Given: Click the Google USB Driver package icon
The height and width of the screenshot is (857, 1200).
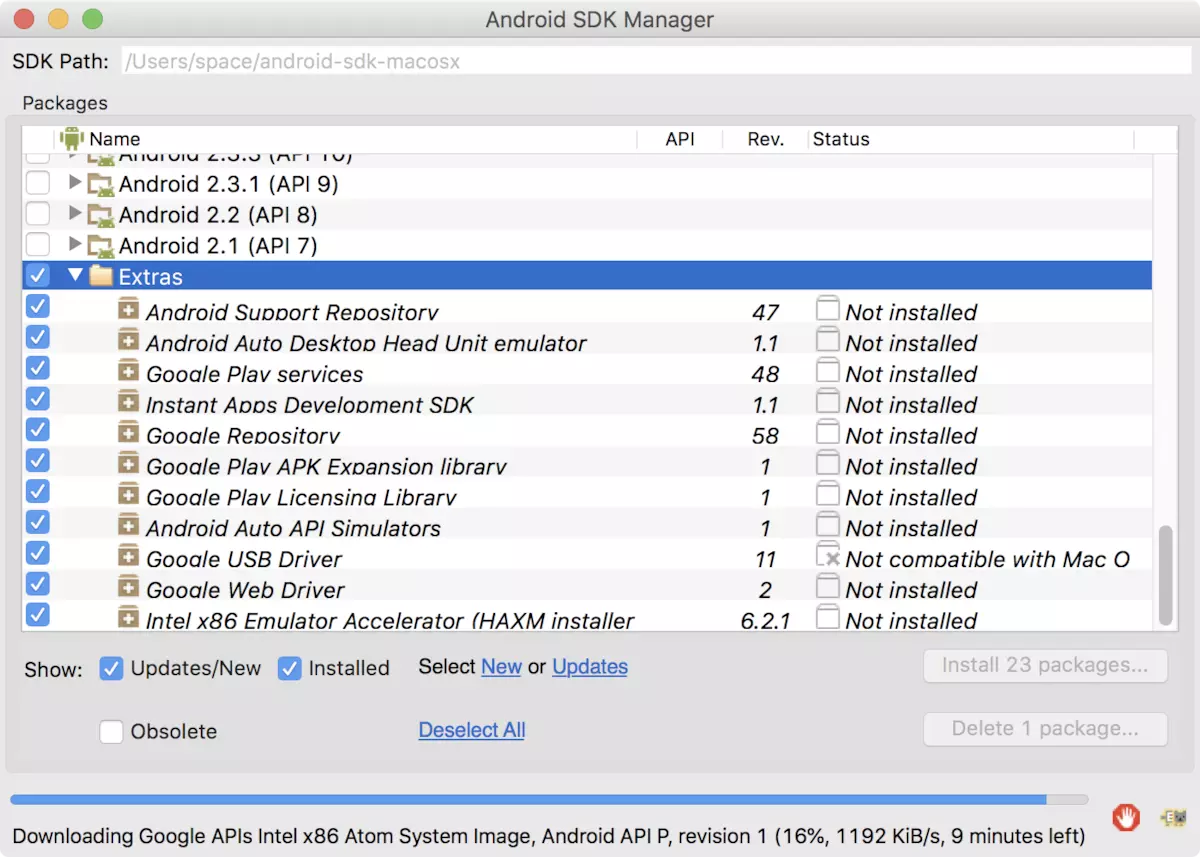Looking at the screenshot, I should click(128, 556).
